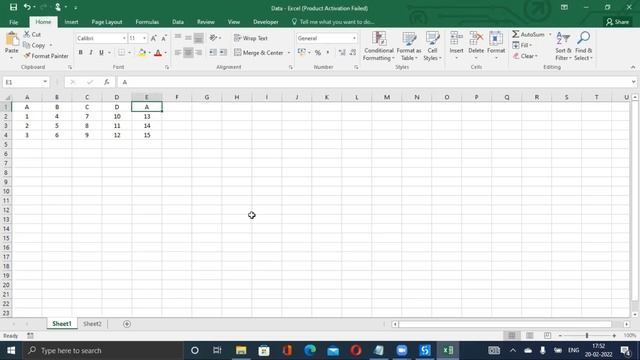This screenshot has width=640, height=360.
Task: Open the Calibri font name dropdown
Action: click(124, 38)
